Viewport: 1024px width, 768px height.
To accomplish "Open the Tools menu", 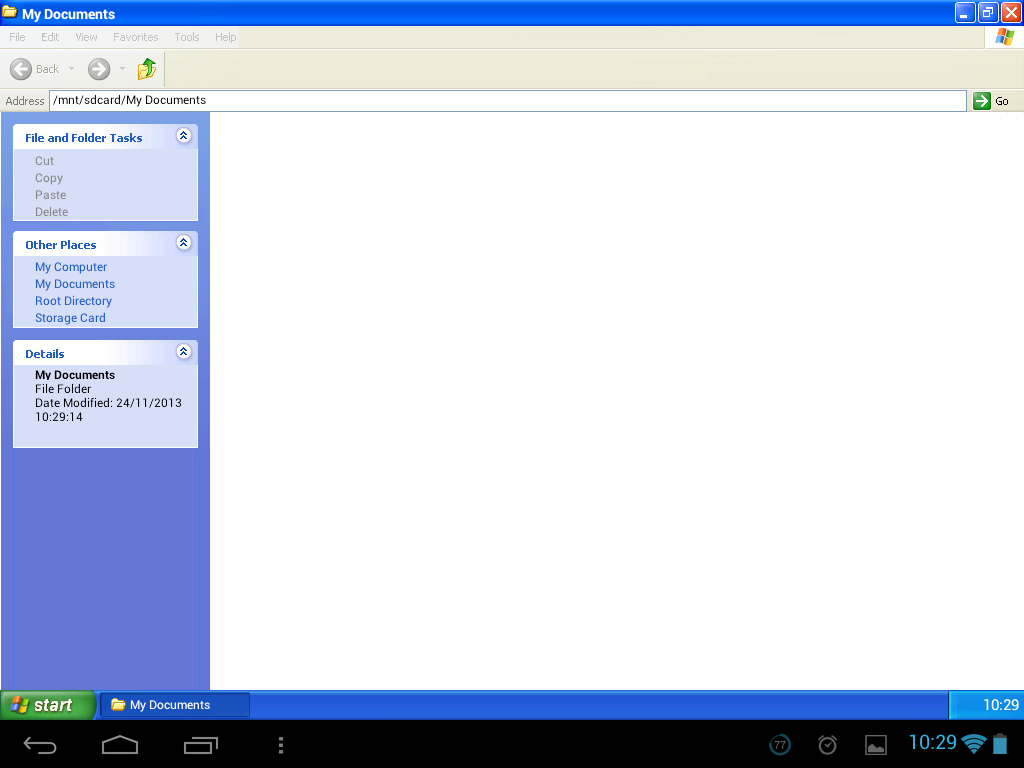I will point(187,37).
